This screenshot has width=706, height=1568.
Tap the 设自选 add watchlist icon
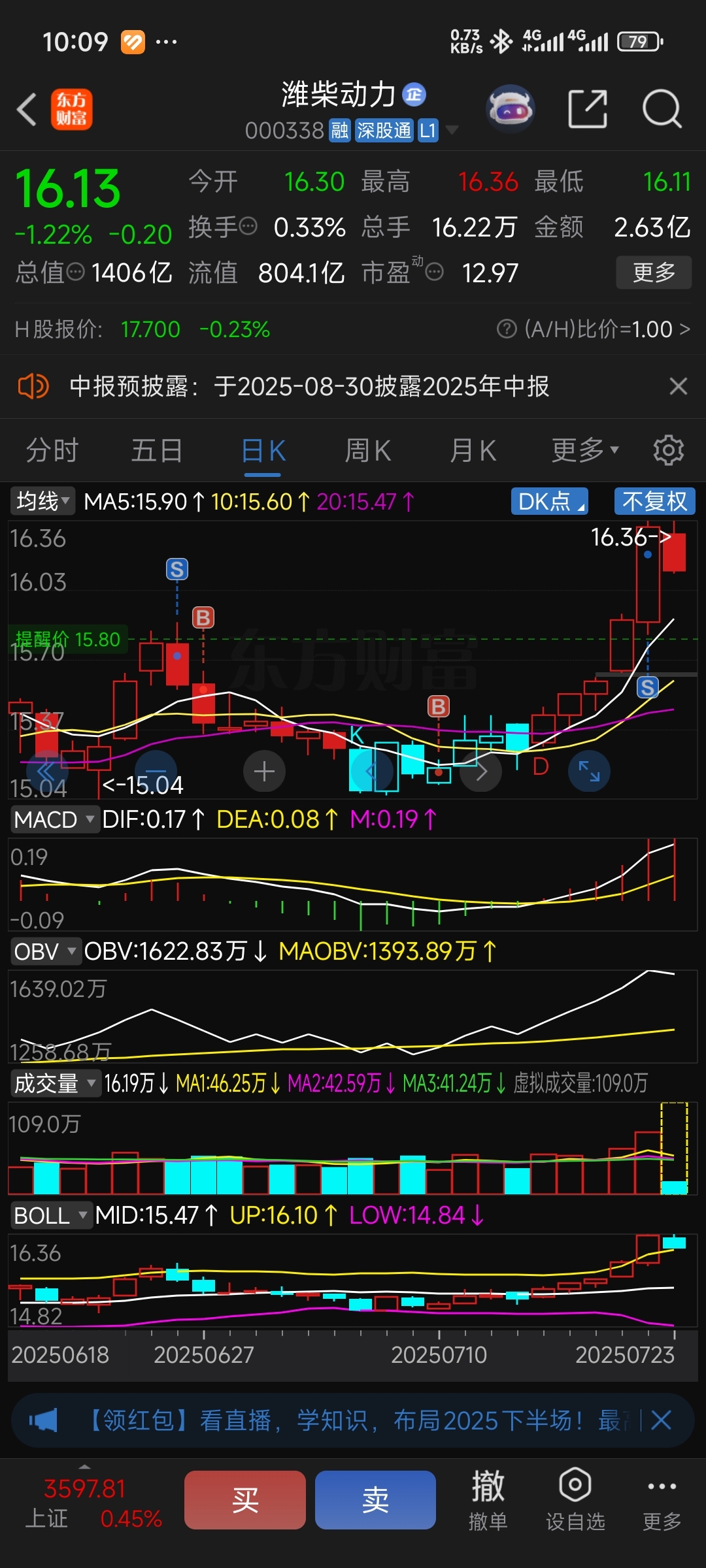[x=575, y=1500]
